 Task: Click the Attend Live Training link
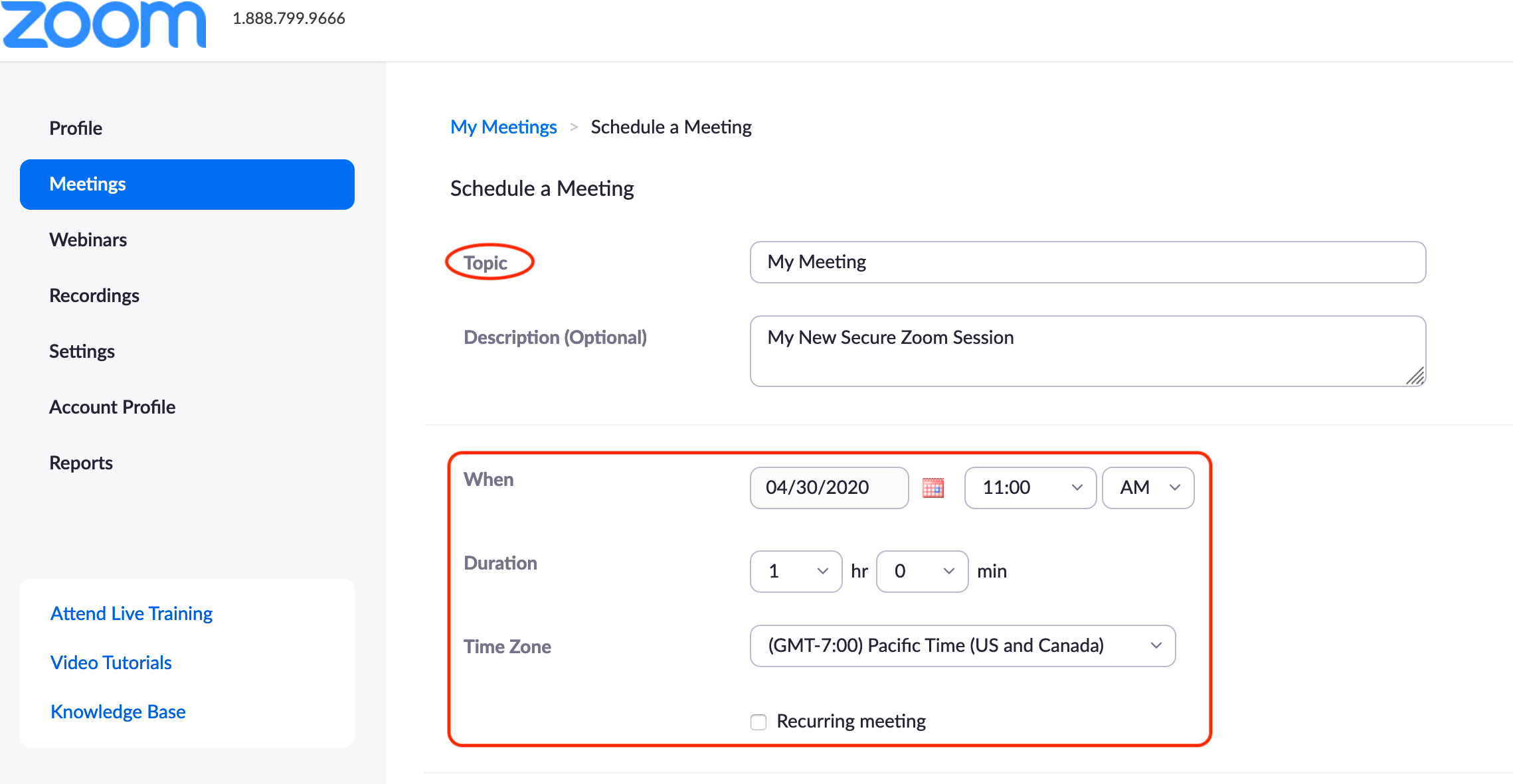tap(134, 611)
